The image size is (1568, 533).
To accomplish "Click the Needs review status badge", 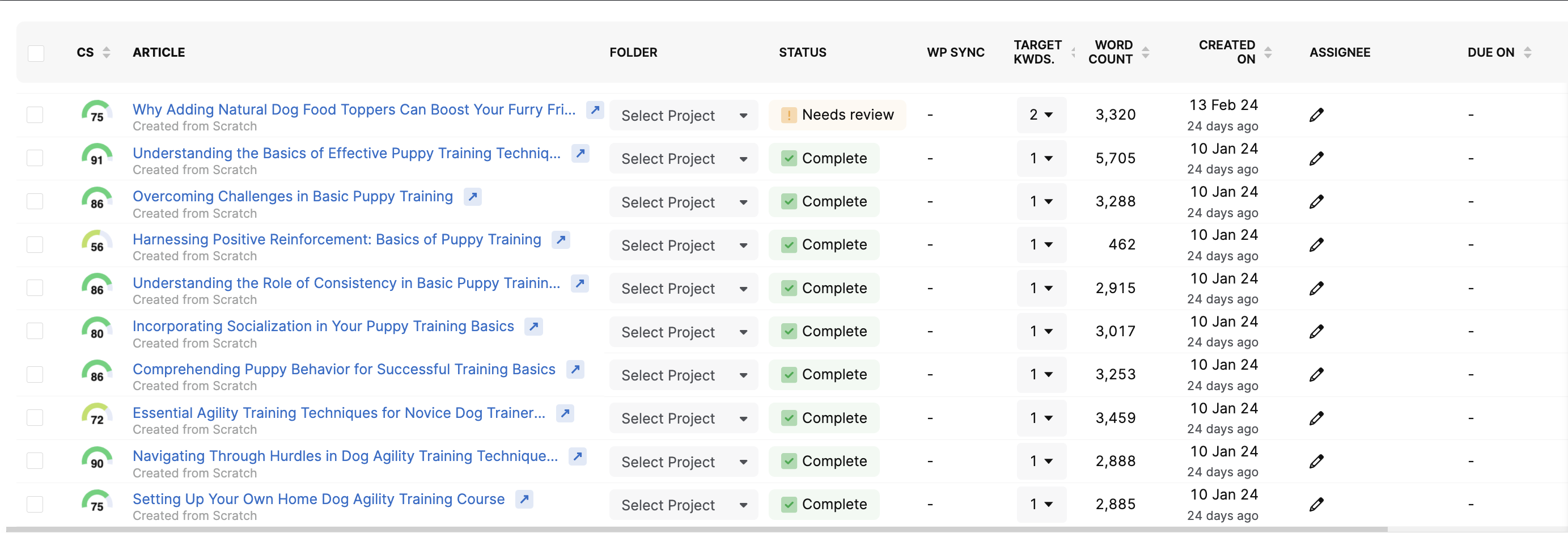I will coord(837,115).
